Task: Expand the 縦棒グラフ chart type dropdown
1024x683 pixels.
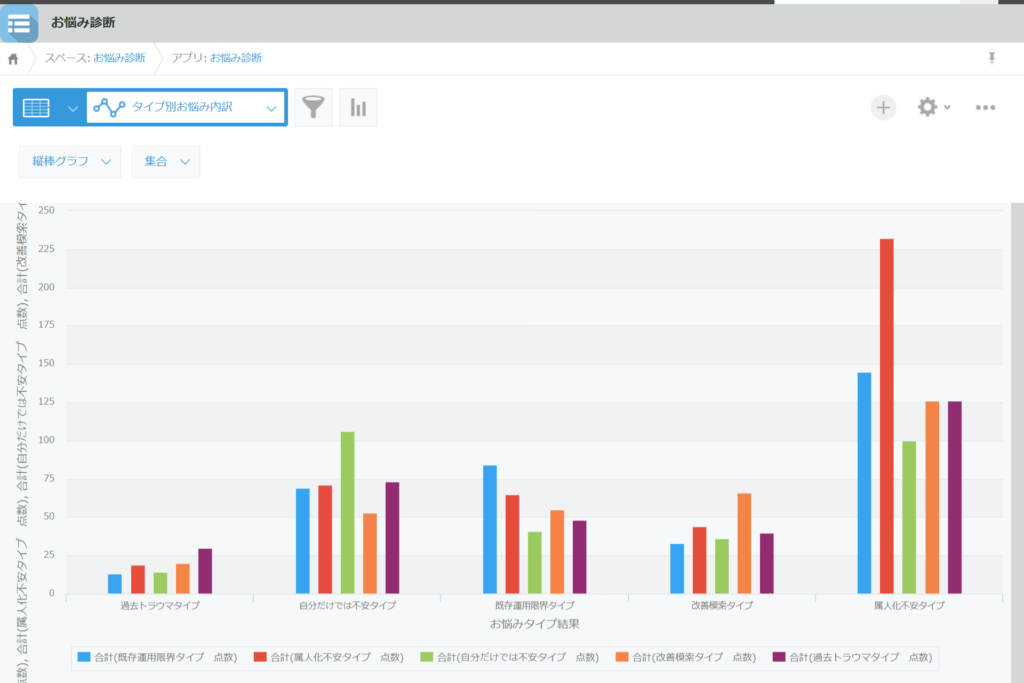Action: point(70,162)
